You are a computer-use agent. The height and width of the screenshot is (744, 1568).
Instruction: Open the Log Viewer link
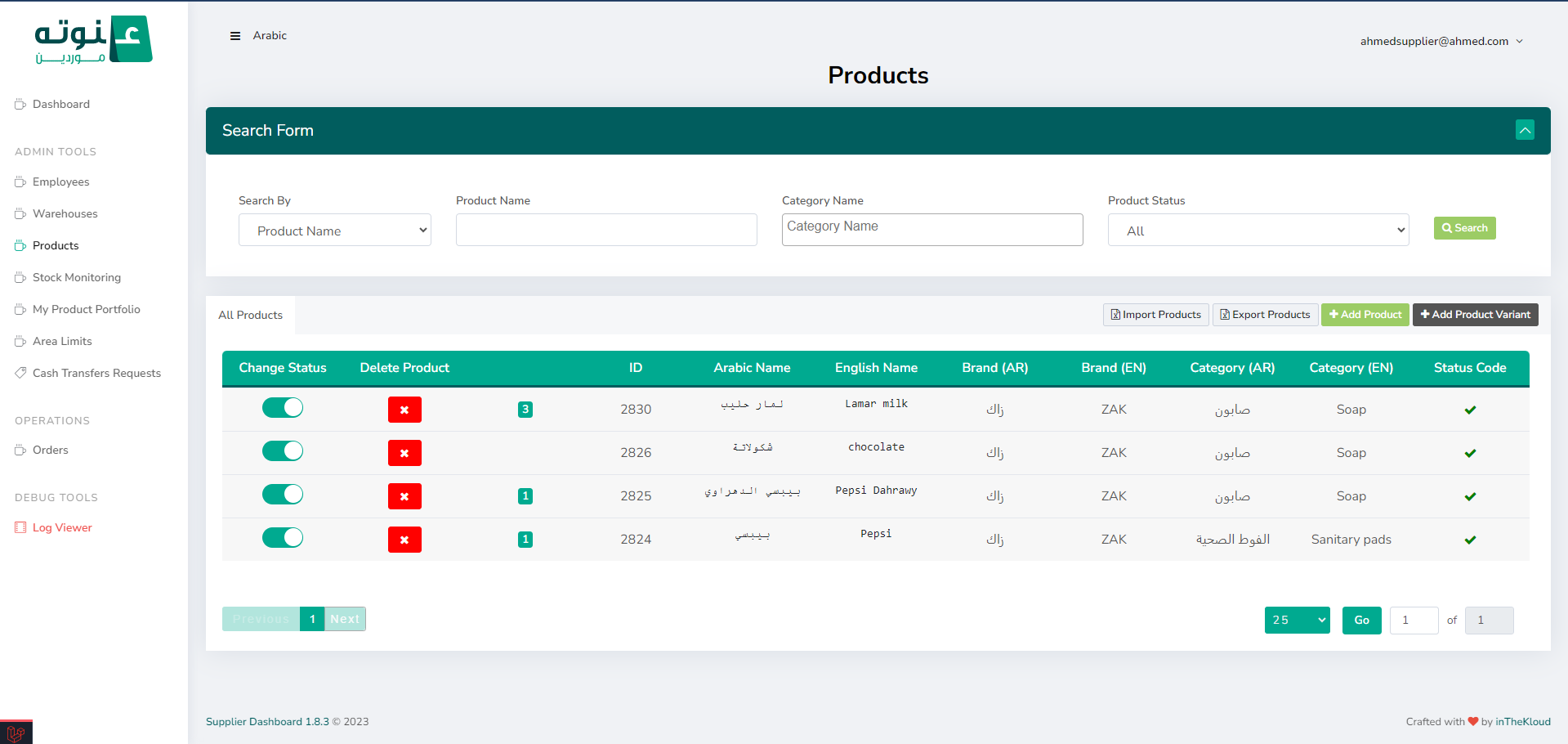pos(62,528)
